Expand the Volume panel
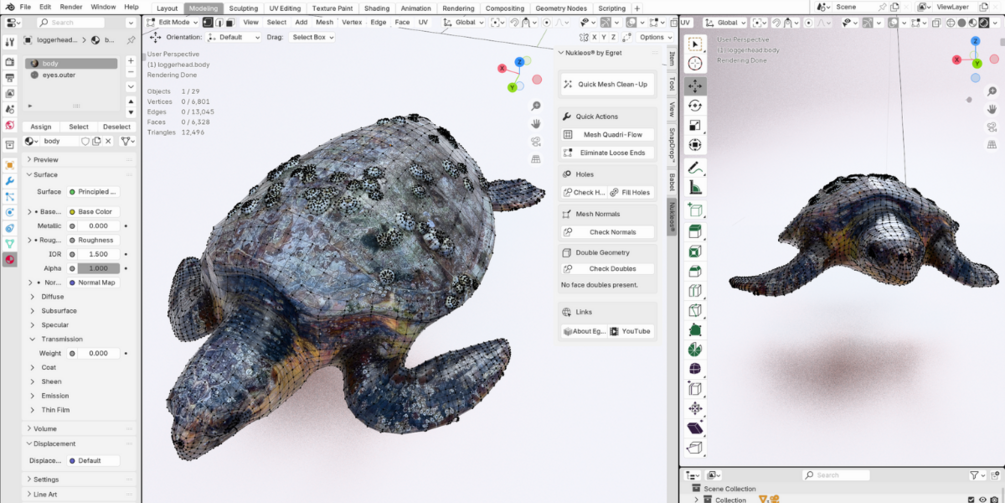 (45, 429)
